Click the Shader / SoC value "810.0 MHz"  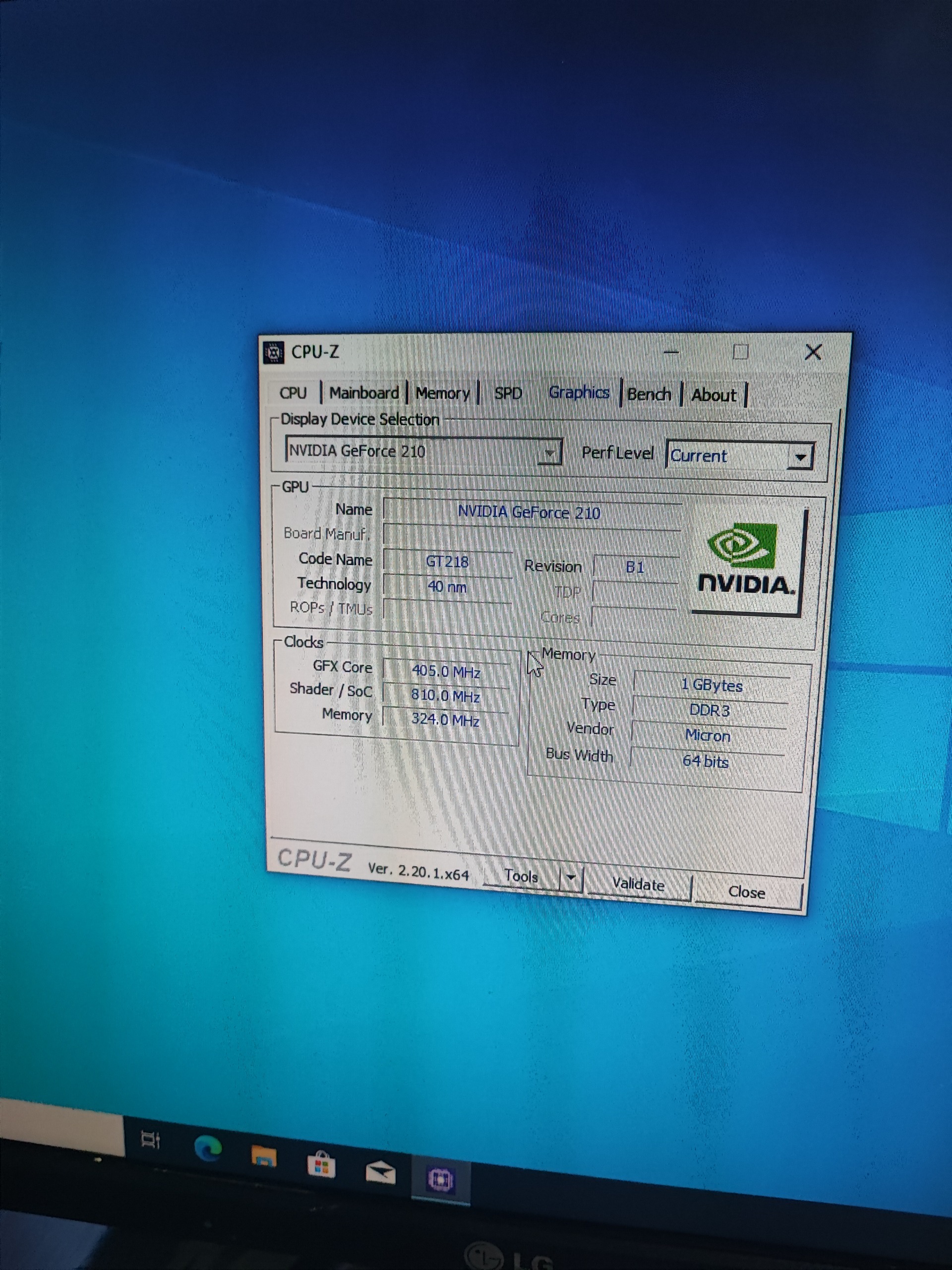(445, 696)
